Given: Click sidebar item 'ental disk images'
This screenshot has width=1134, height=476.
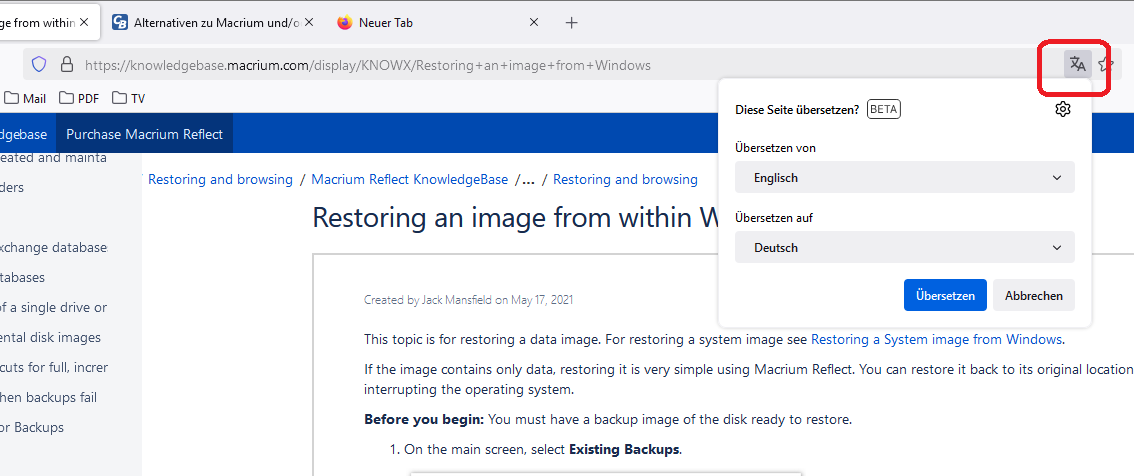Looking at the screenshot, I should (x=50, y=337).
